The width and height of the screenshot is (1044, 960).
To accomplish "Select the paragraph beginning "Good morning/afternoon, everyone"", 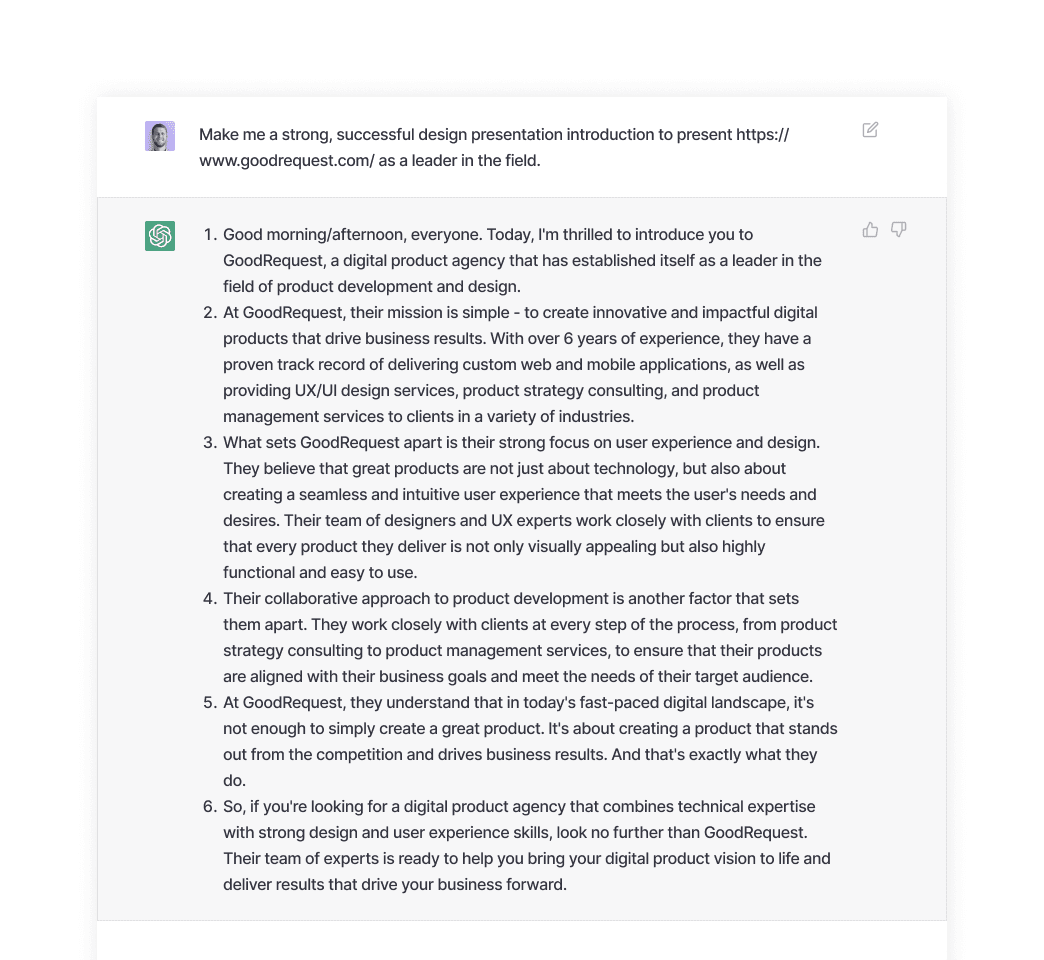I will [x=523, y=260].
